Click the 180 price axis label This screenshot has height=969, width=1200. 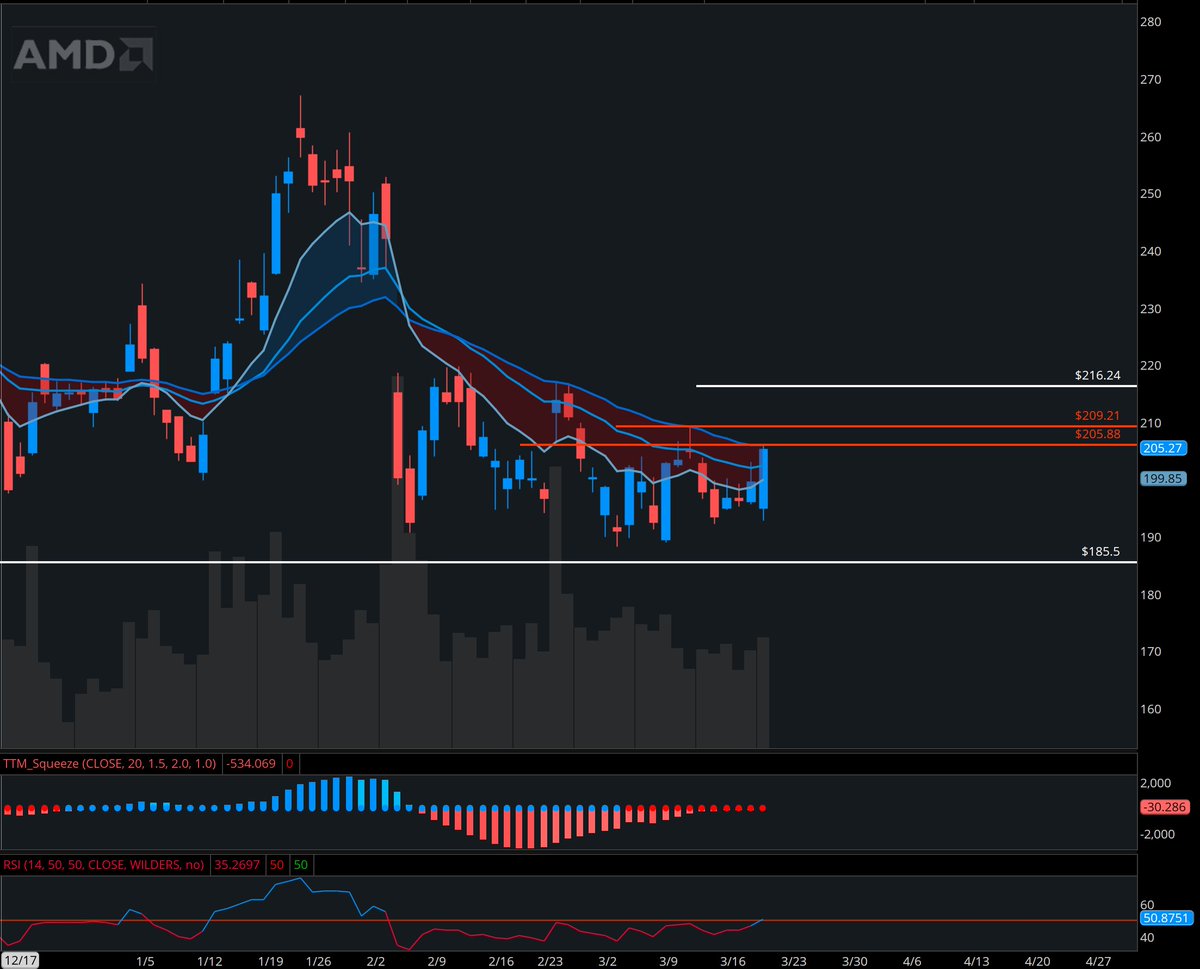(1150, 595)
